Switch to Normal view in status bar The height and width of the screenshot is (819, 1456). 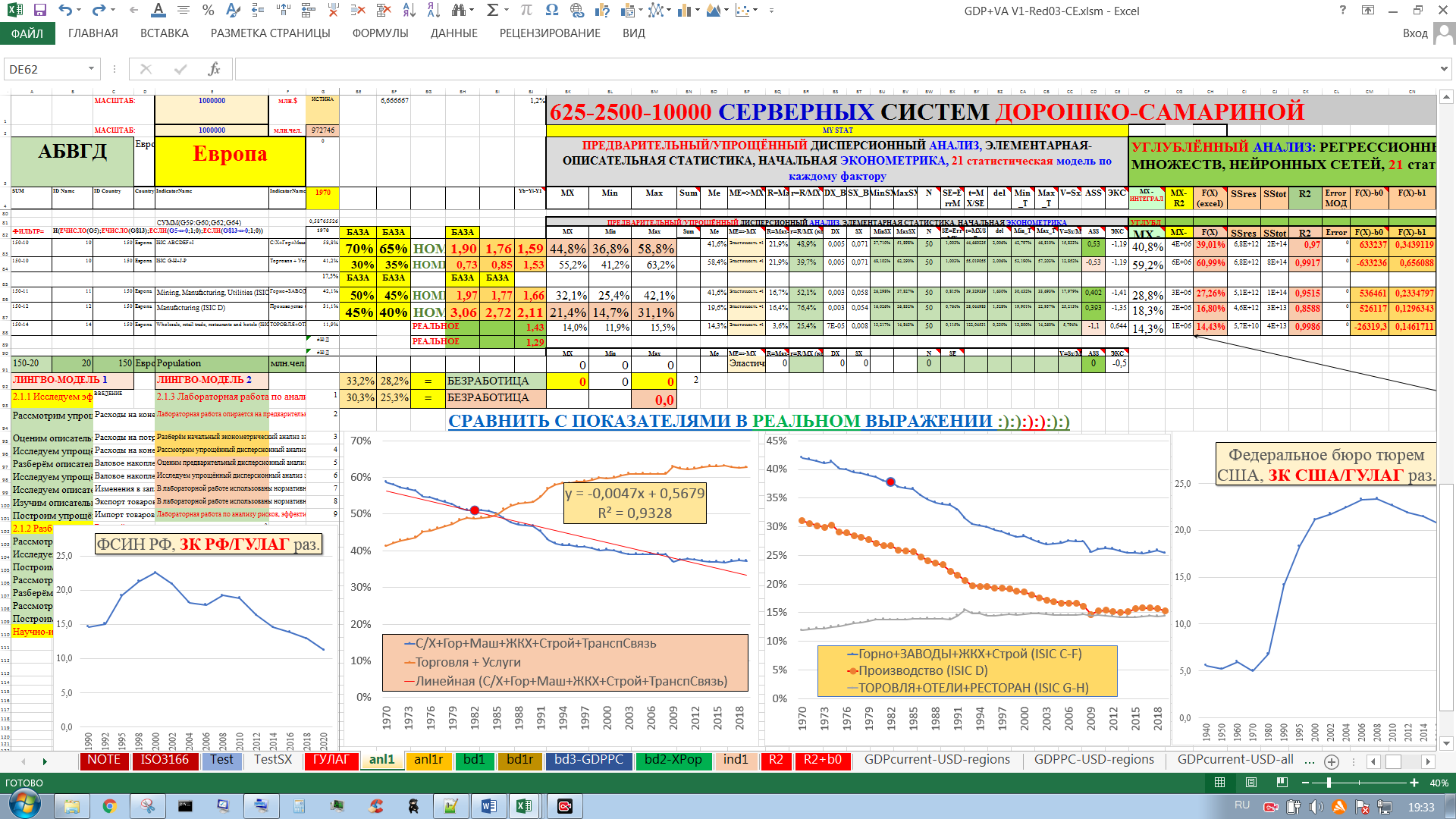coord(1219,783)
